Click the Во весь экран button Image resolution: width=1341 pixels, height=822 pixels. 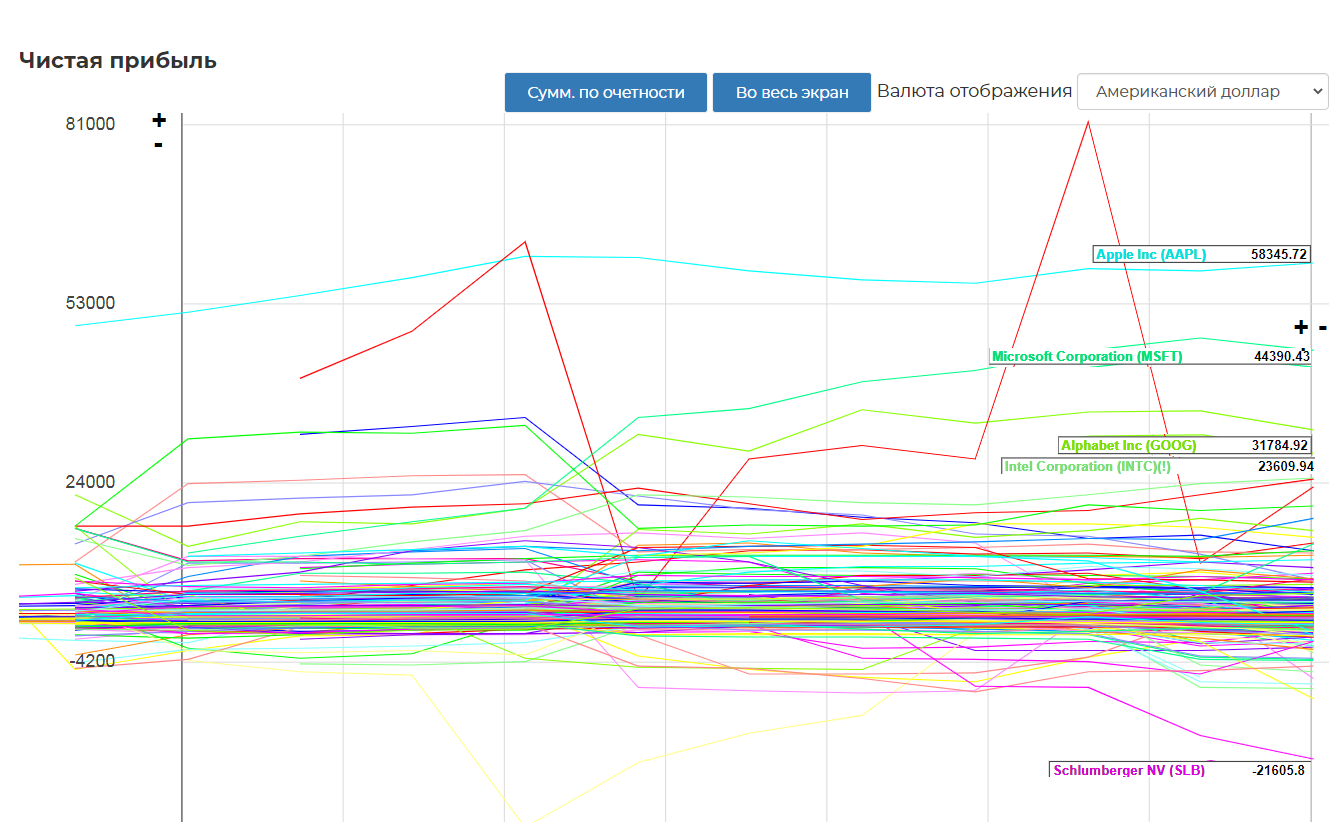point(792,92)
